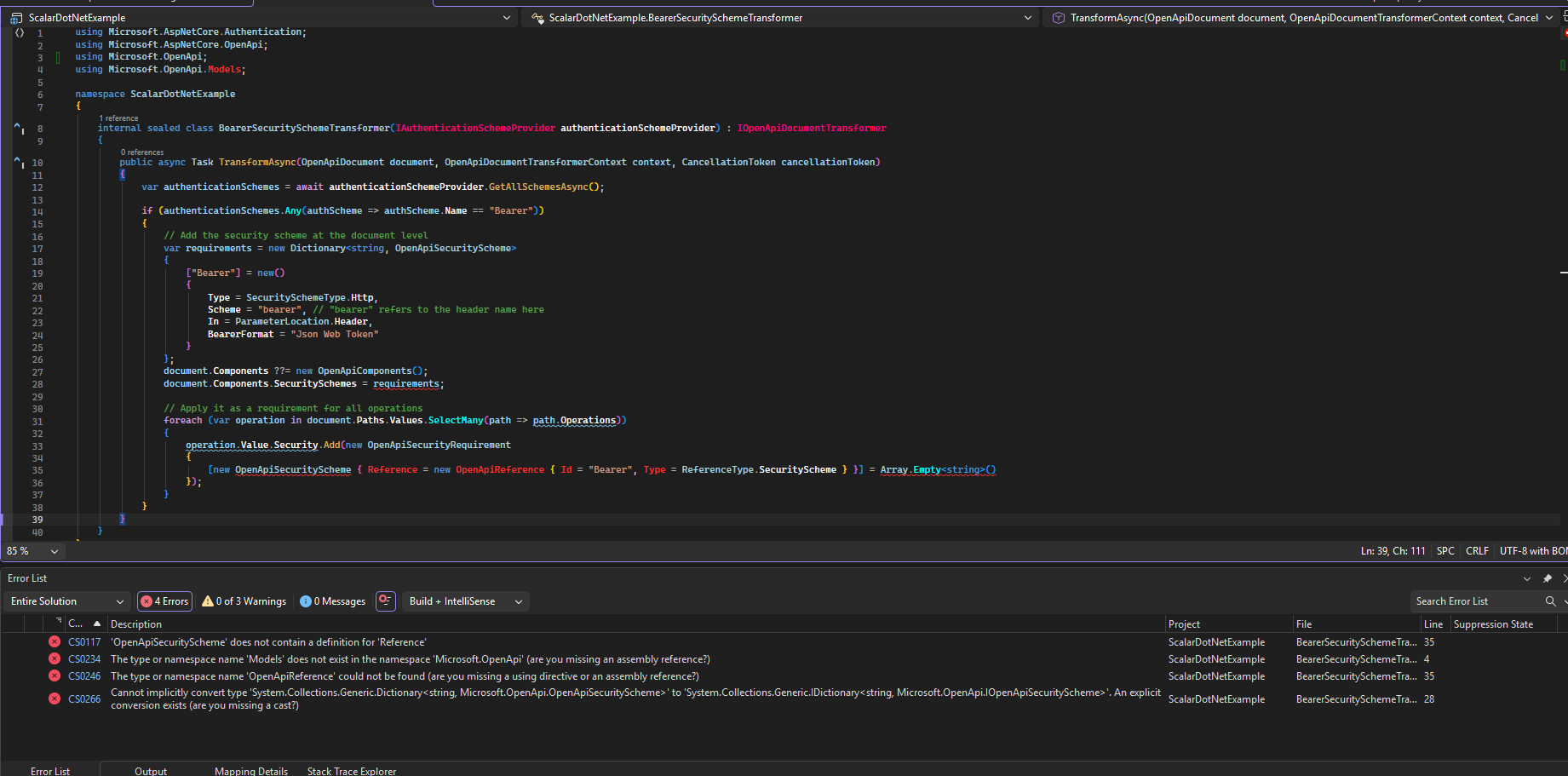The height and width of the screenshot is (776, 1568).
Task: Click the search magnifier in Error List search box
Action: (1552, 601)
